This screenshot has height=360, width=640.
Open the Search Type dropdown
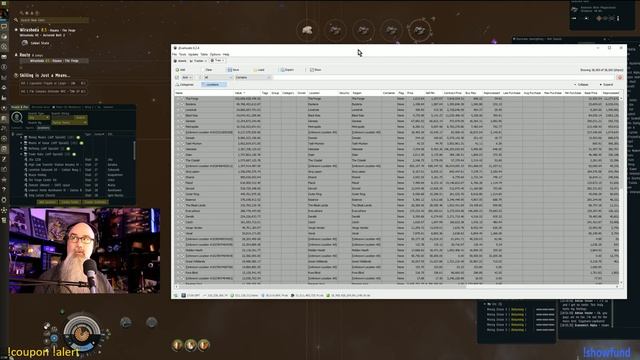38,118
